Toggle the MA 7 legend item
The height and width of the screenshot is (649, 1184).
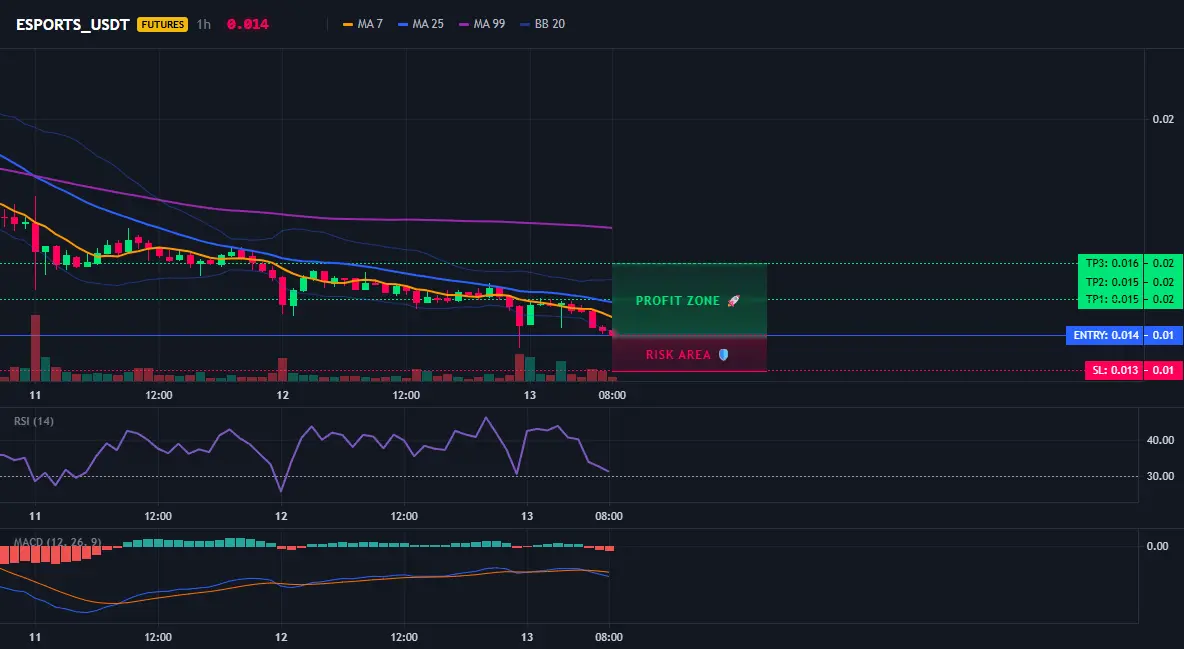tap(362, 24)
